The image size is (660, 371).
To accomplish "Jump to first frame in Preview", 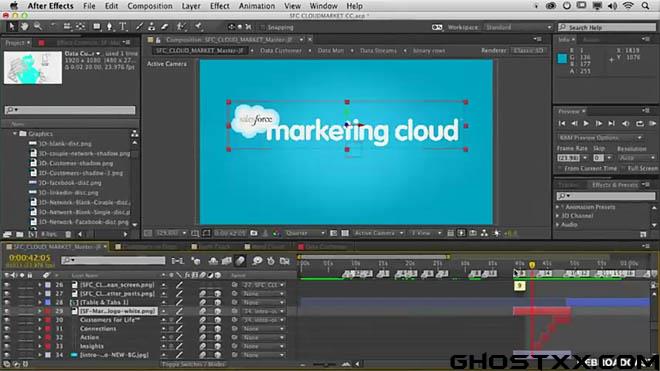I will (562, 123).
